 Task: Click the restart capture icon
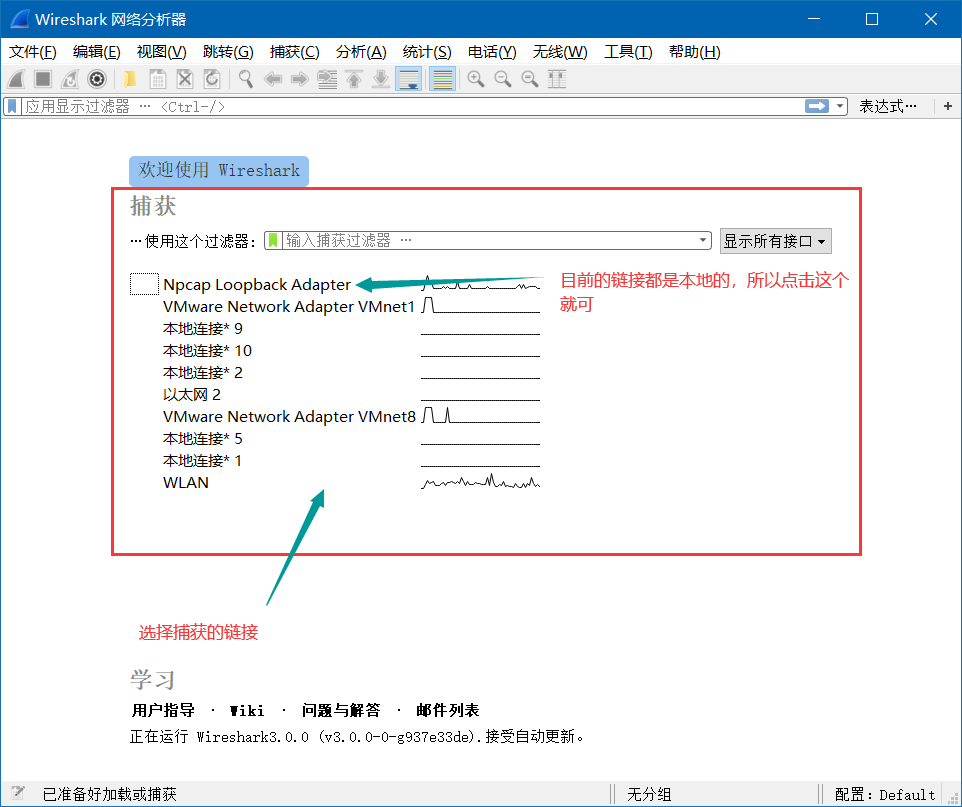(x=70, y=79)
